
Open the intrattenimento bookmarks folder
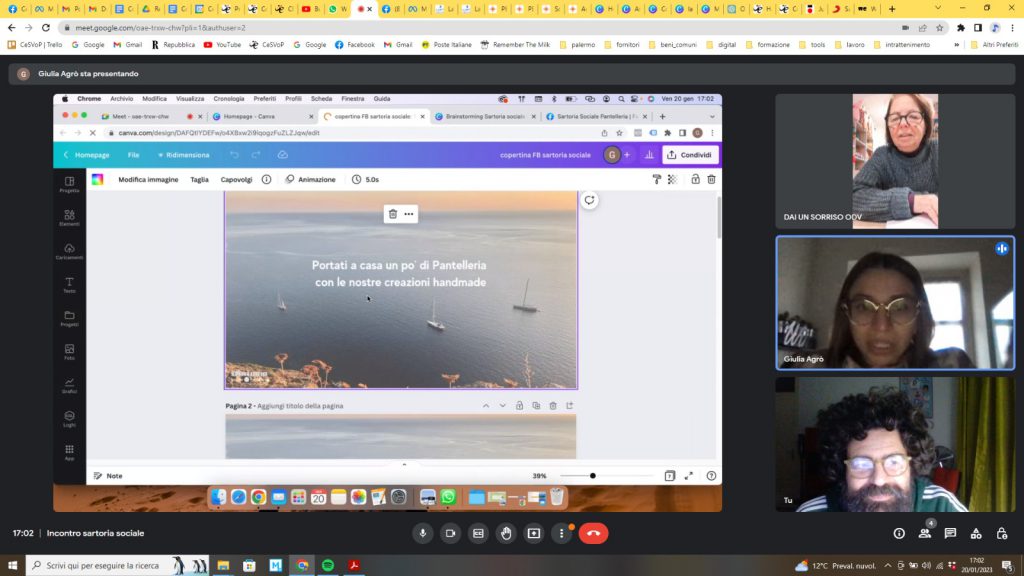coord(902,45)
